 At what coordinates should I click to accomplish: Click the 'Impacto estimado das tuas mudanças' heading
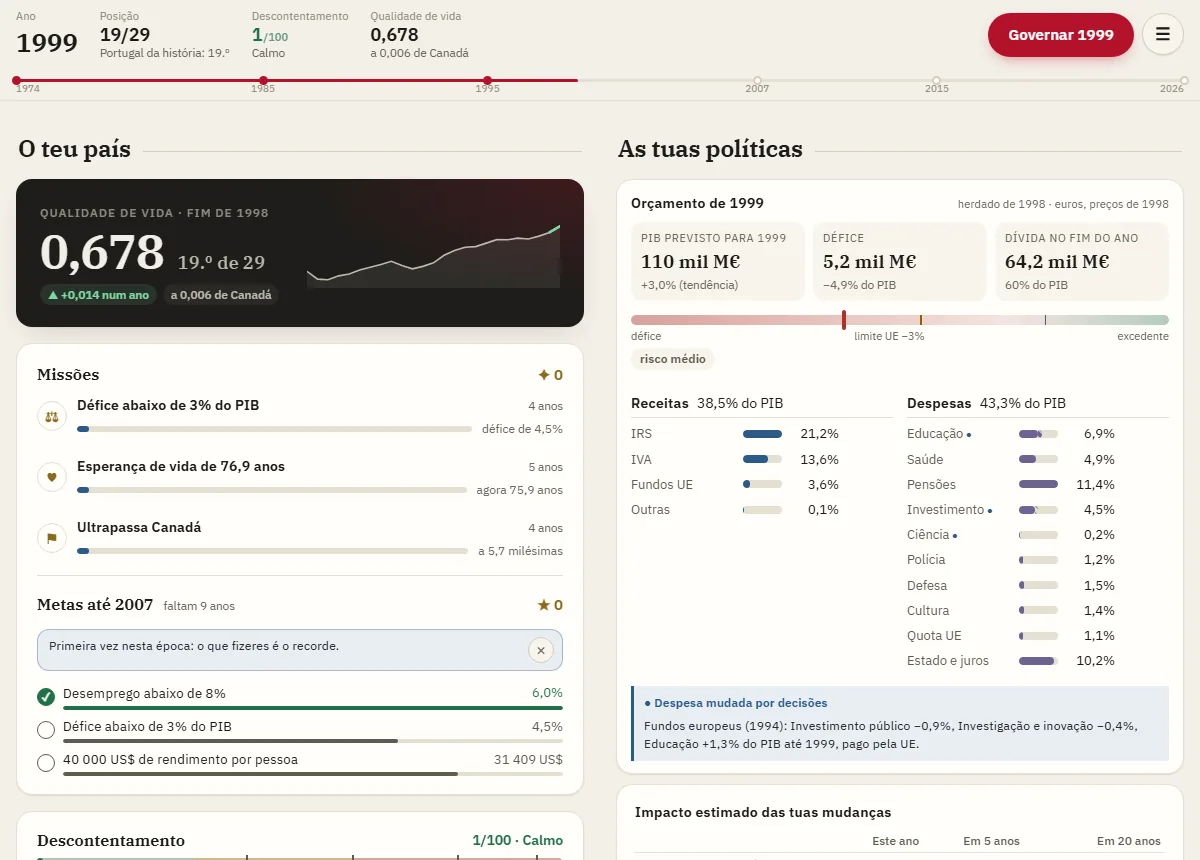763,812
